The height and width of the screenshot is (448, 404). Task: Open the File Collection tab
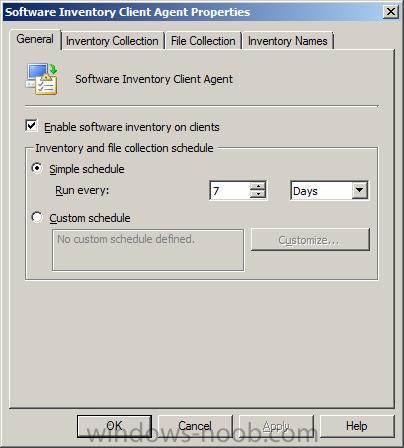(x=203, y=41)
